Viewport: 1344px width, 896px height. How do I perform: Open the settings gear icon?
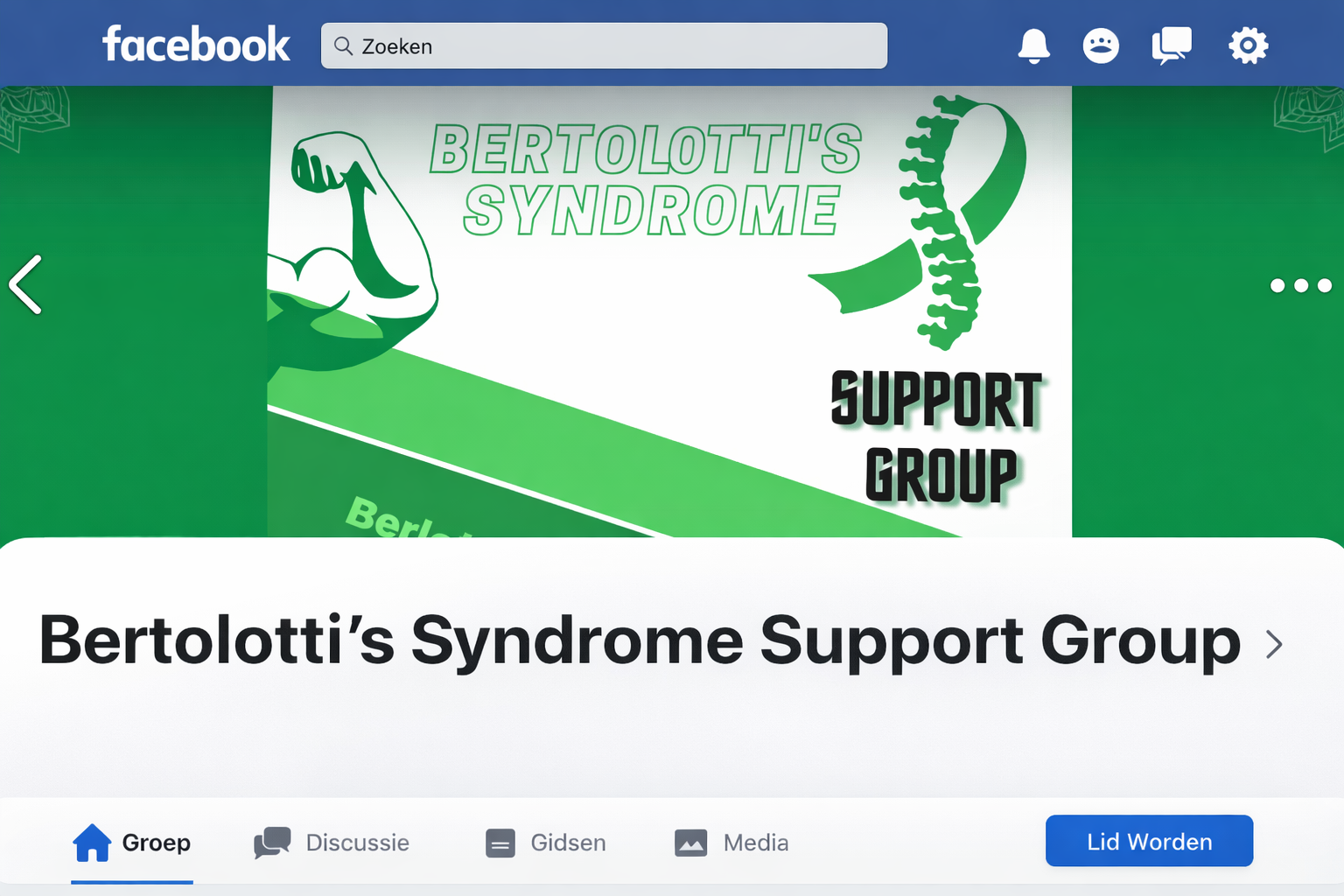(1248, 45)
